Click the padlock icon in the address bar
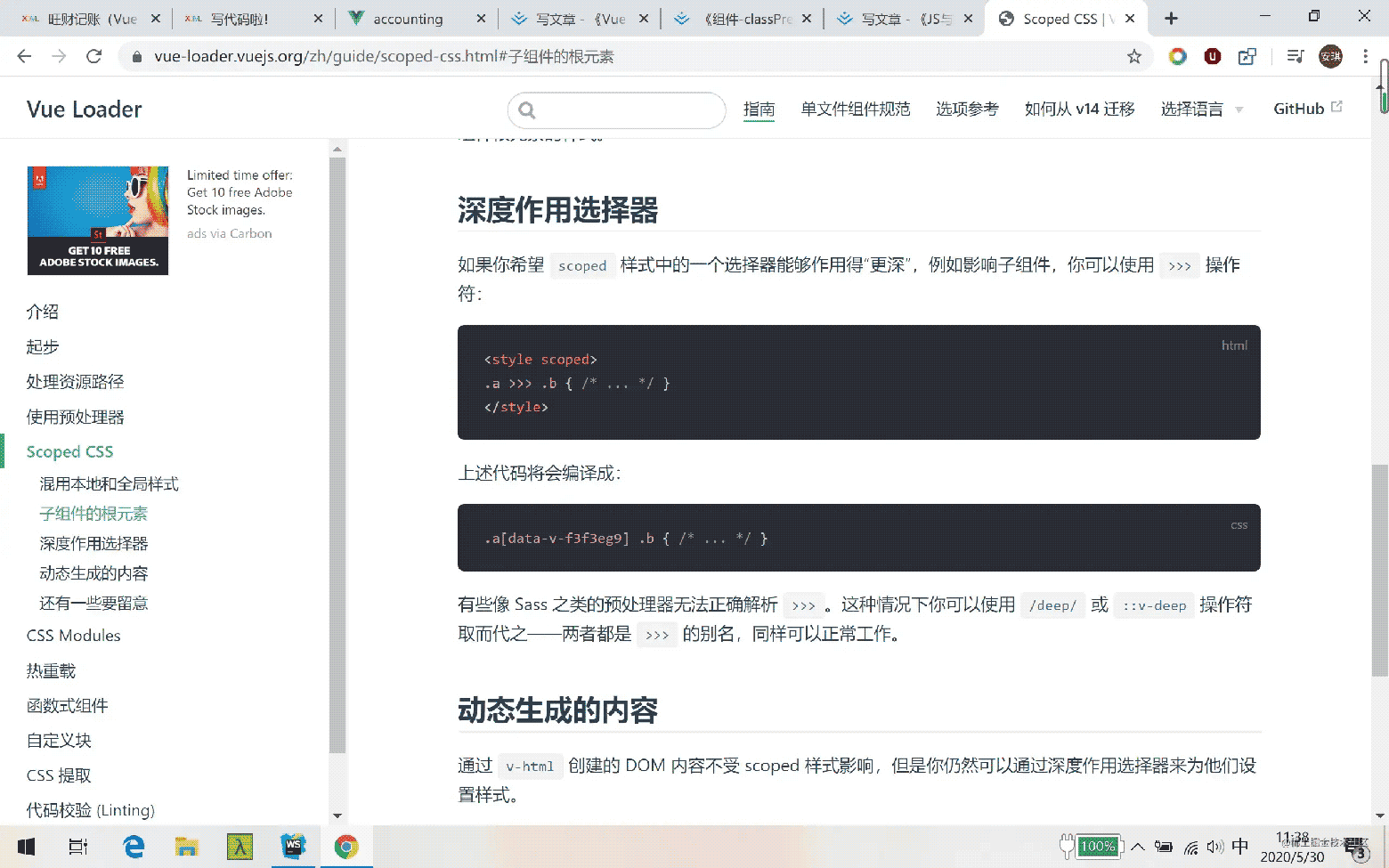Viewport: 1389px width, 868px height. (135, 55)
